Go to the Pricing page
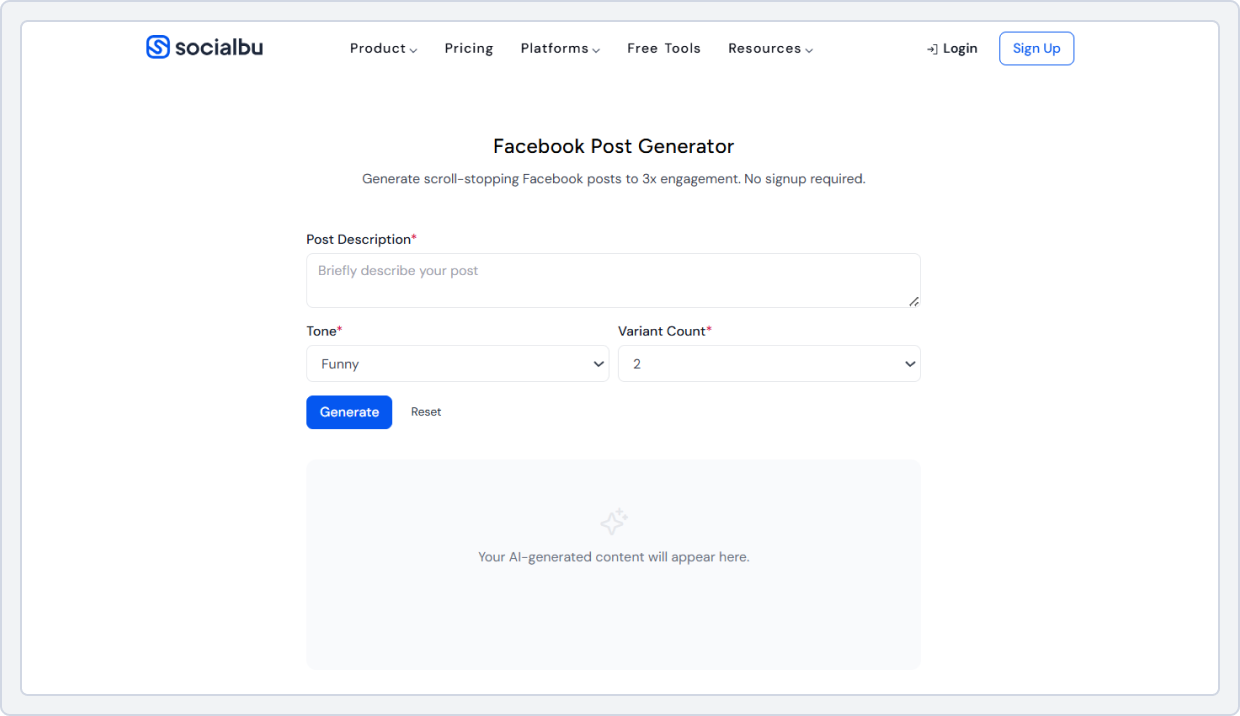Viewport: 1240px width, 716px height. [x=469, y=48]
